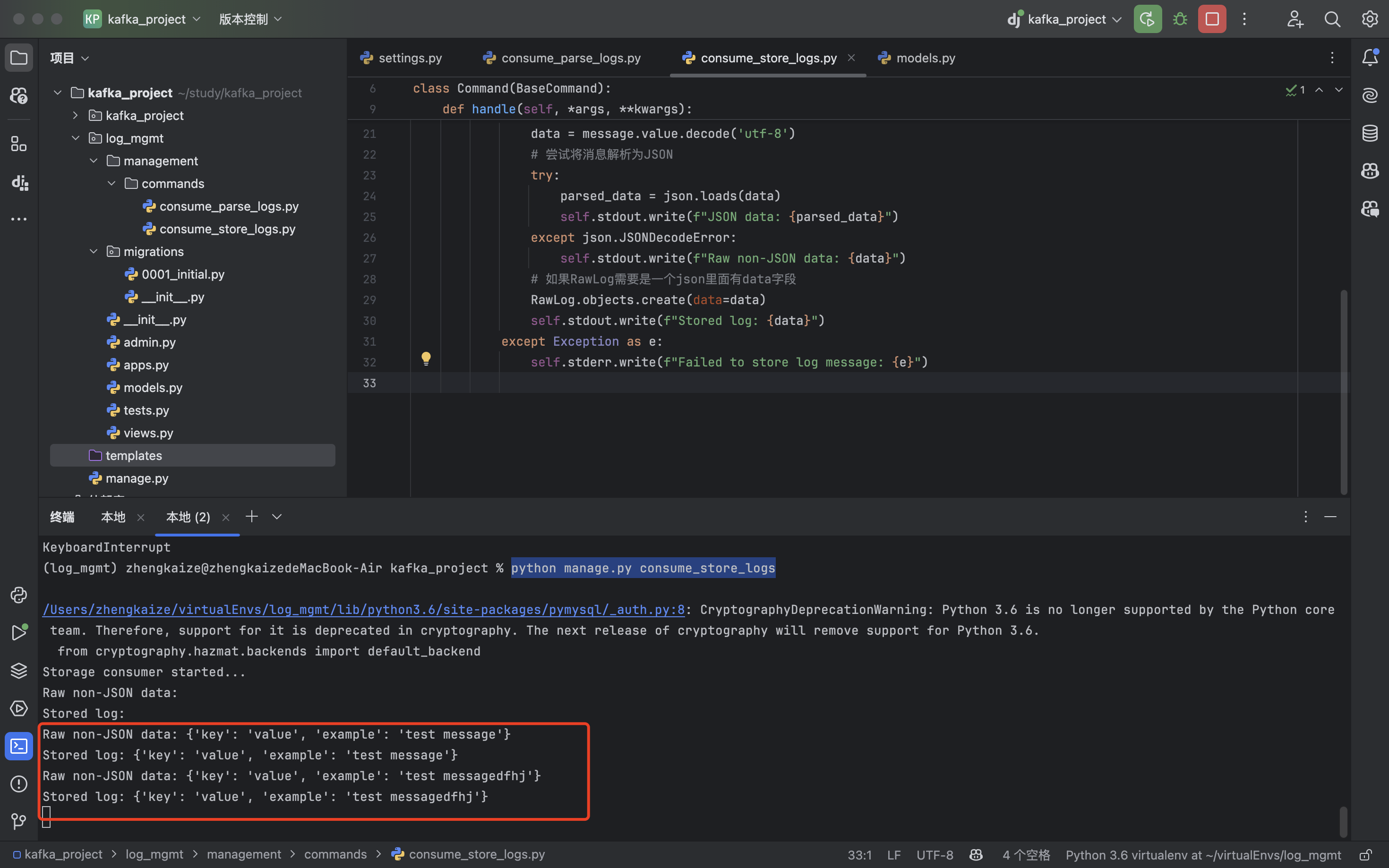Click the Debug bug icon
Viewport: 1389px width, 868px height.
[1179, 19]
